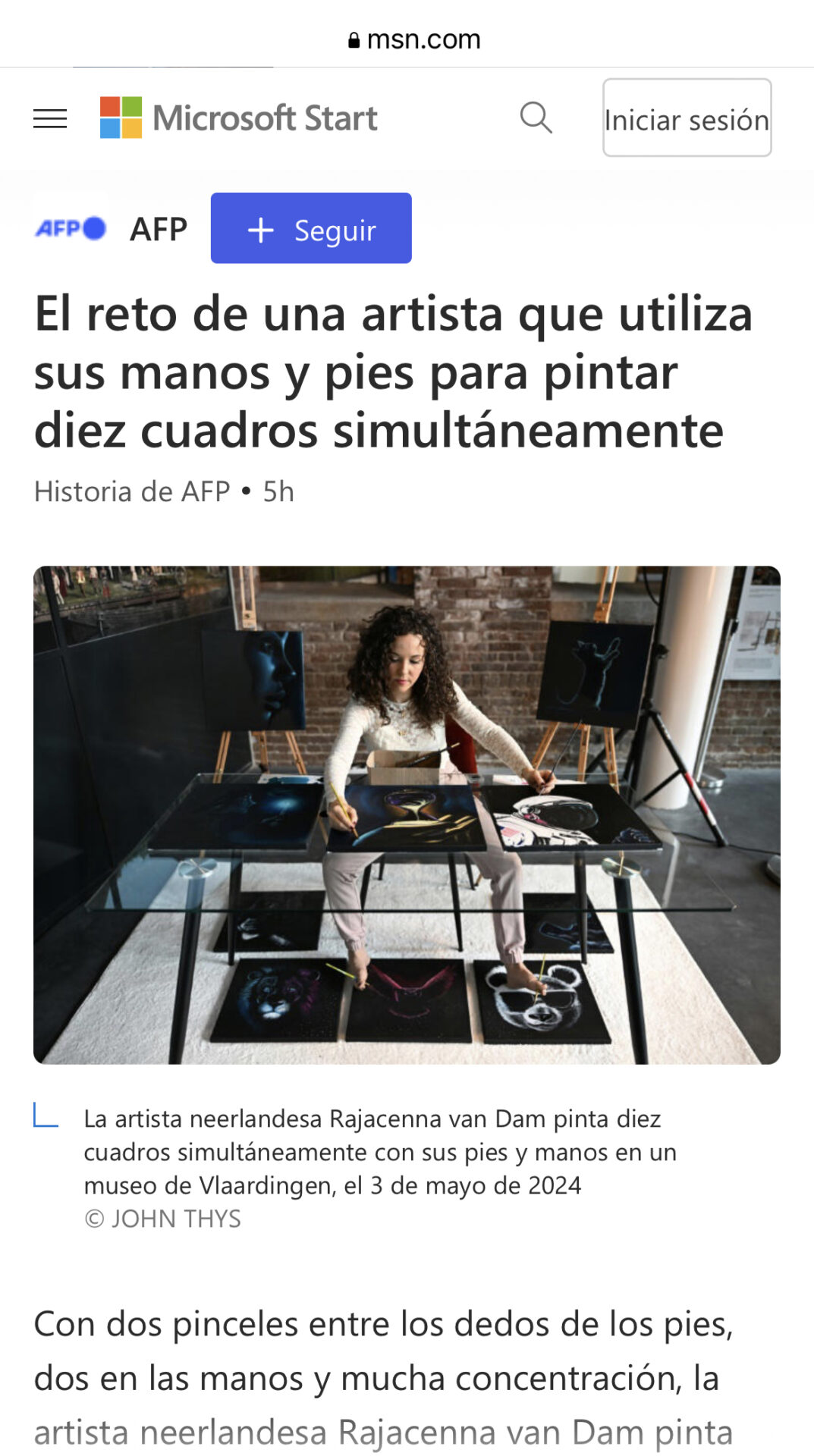Image resolution: width=814 pixels, height=1456 pixels.
Task: Click the plus icon on Seguir
Action: (260, 230)
